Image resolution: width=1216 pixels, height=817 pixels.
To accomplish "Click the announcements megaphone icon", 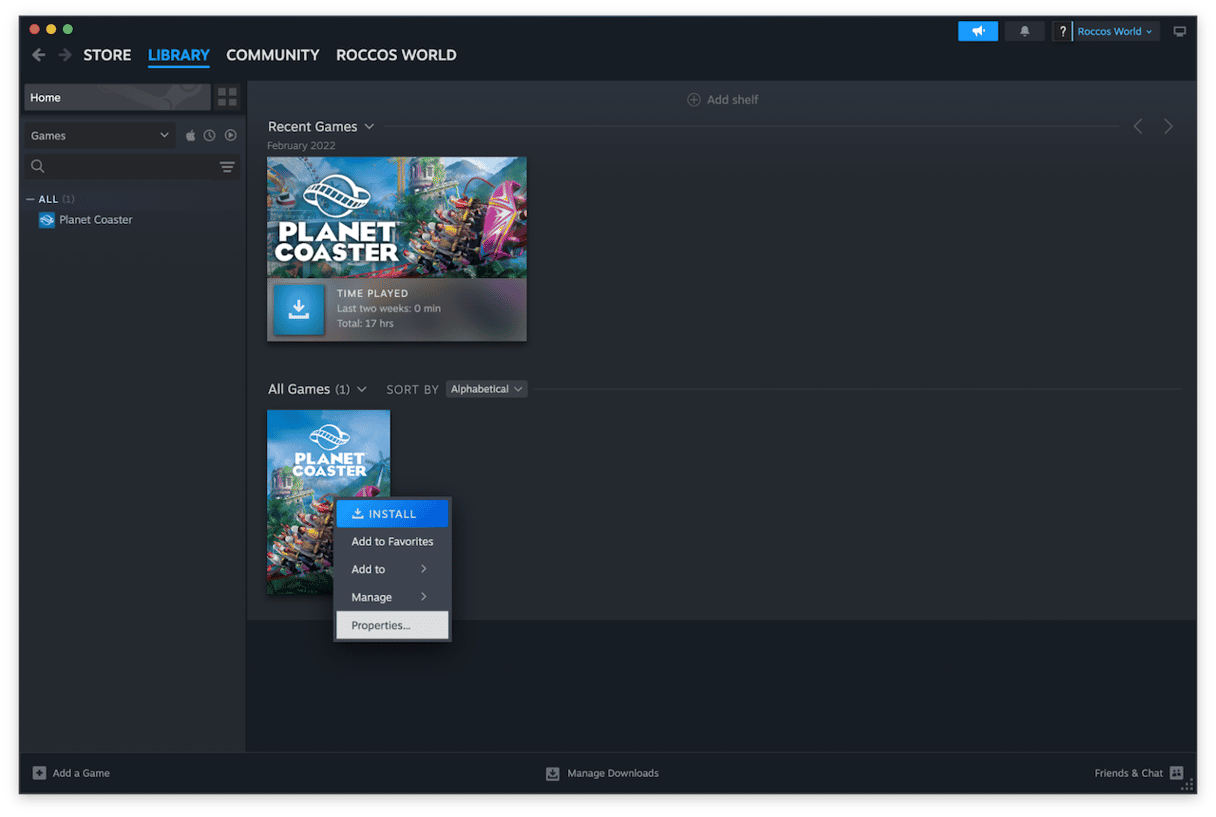I will point(977,32).
